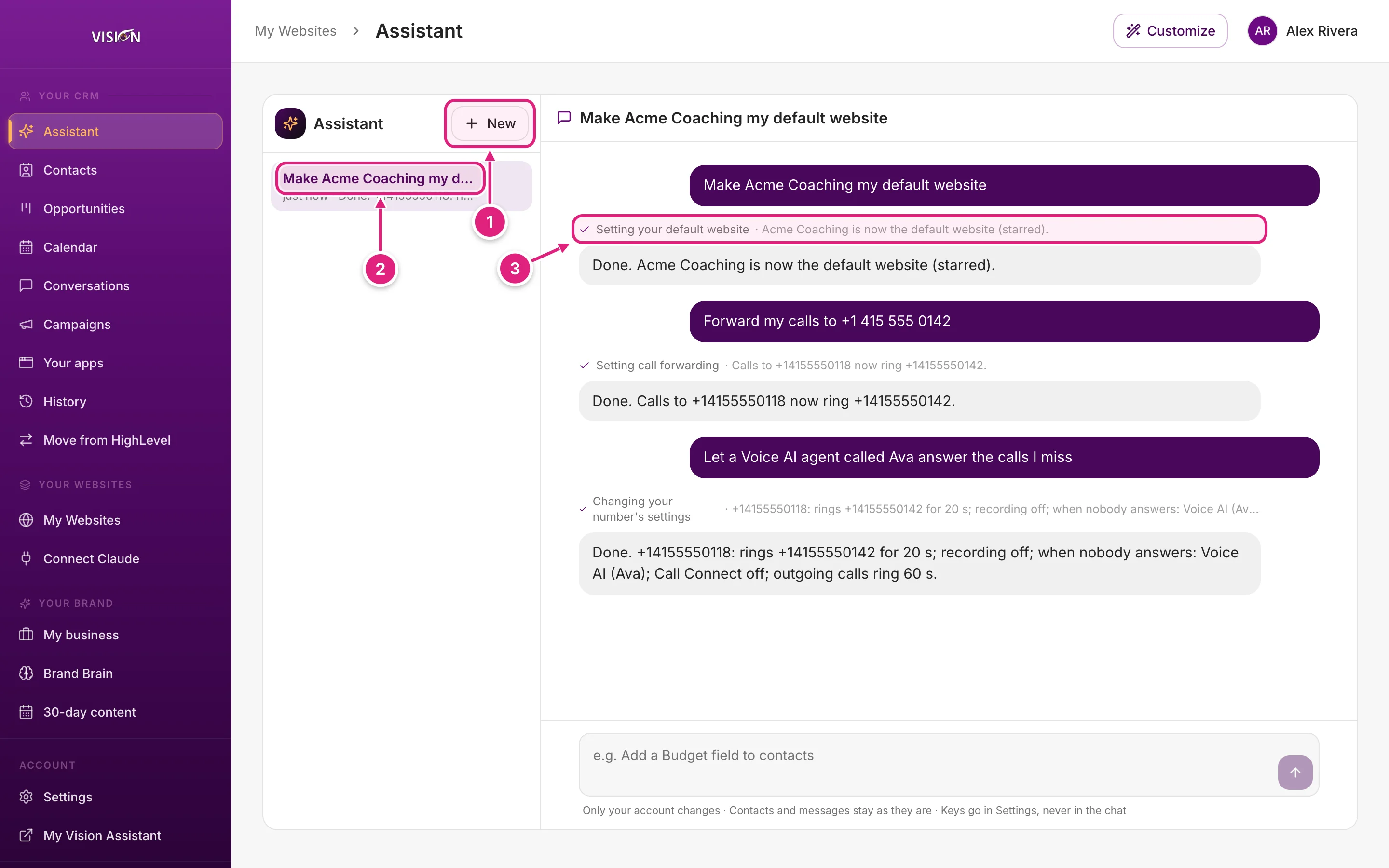Screen dimensions: 1389x868
Task: Click the "Only your account changes" footer note
Action: (x=854, y=810)
